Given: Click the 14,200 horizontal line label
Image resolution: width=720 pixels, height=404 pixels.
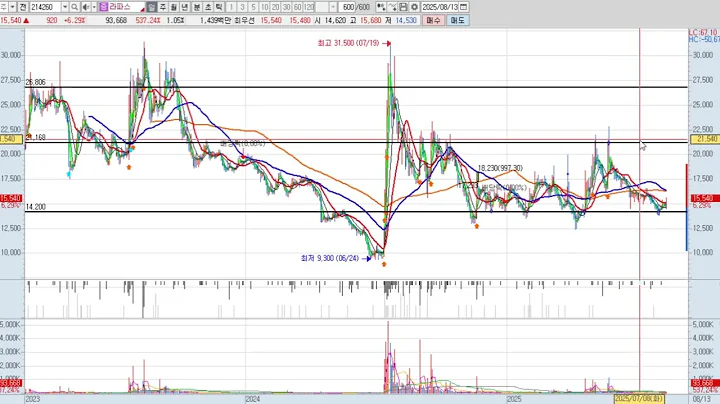Looking at the screenshot, I should click(x=35, y=207).
